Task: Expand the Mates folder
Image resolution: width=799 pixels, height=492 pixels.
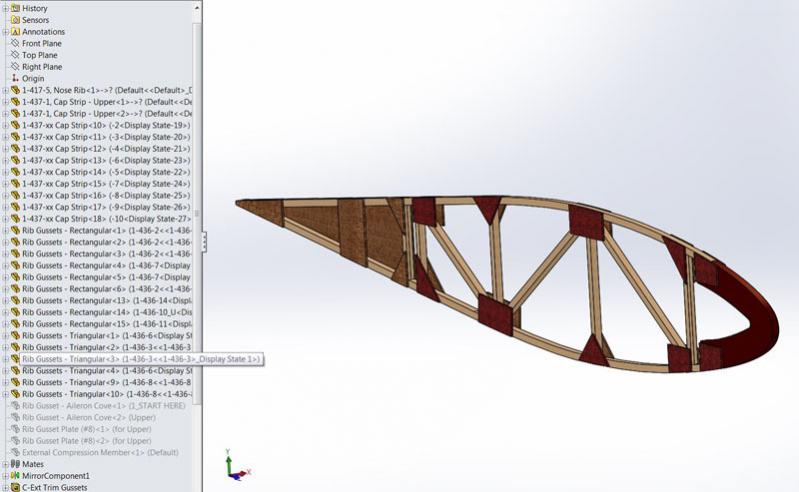Action: (x=6, y=464)
